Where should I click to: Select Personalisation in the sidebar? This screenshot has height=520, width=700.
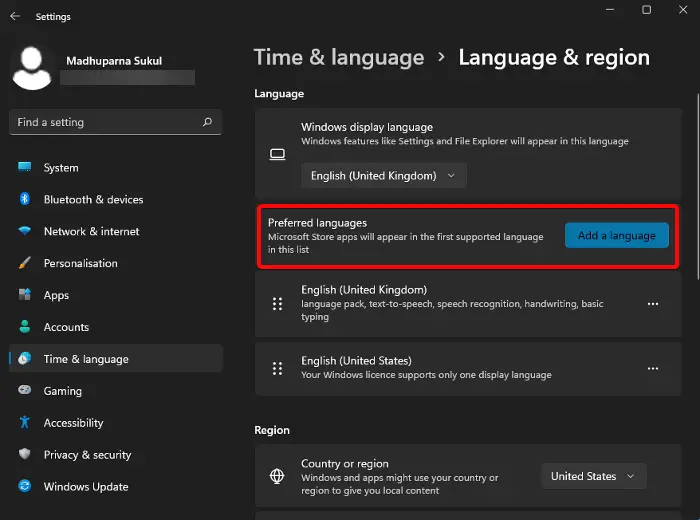click(116, 263)
